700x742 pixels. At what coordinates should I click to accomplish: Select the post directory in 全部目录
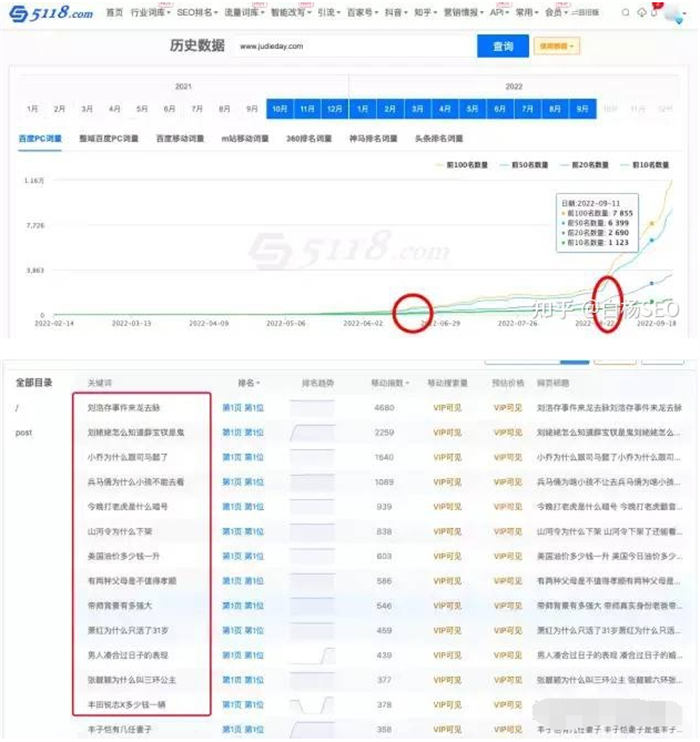pyautogui.click(x=24, y=433)
